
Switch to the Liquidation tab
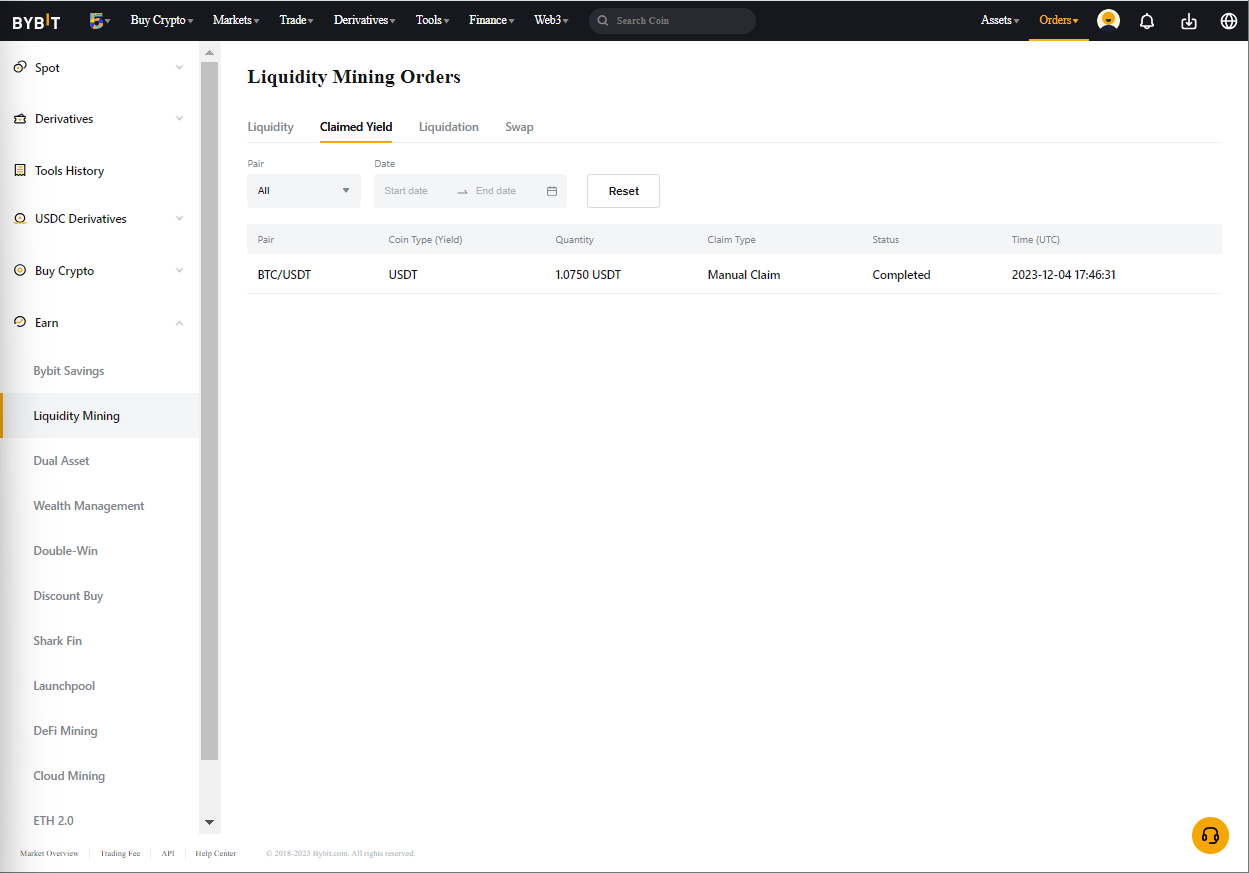click(x=448, y=127)
